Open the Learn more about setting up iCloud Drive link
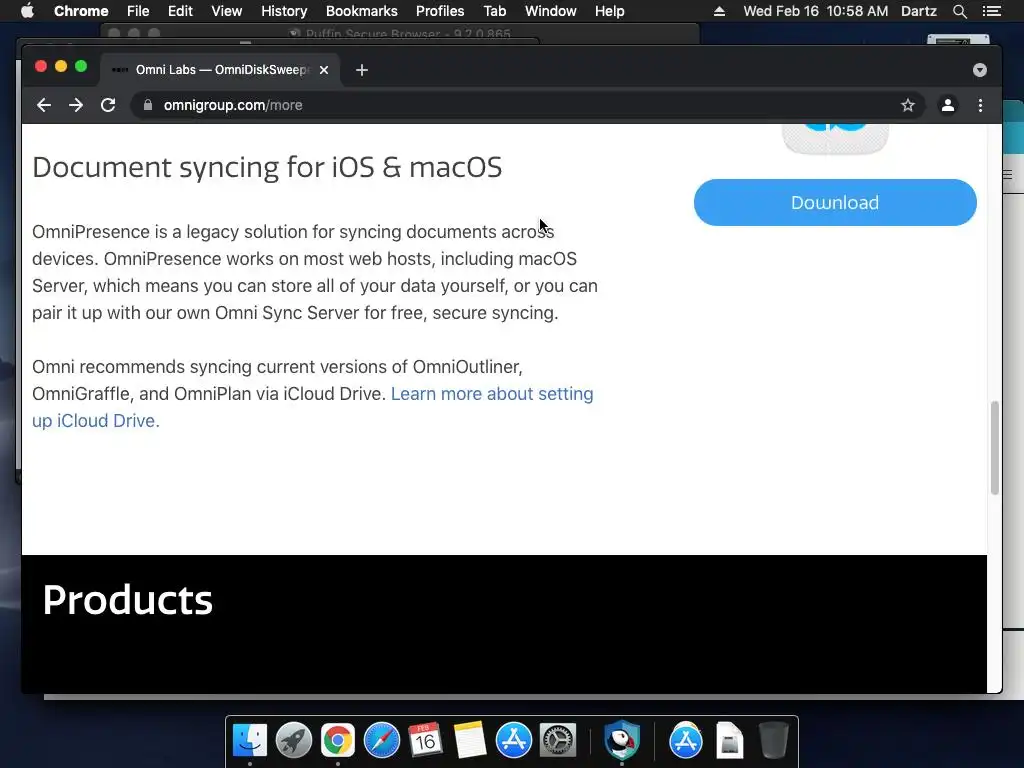This screenshot has width=1024, height=768. 313,407
